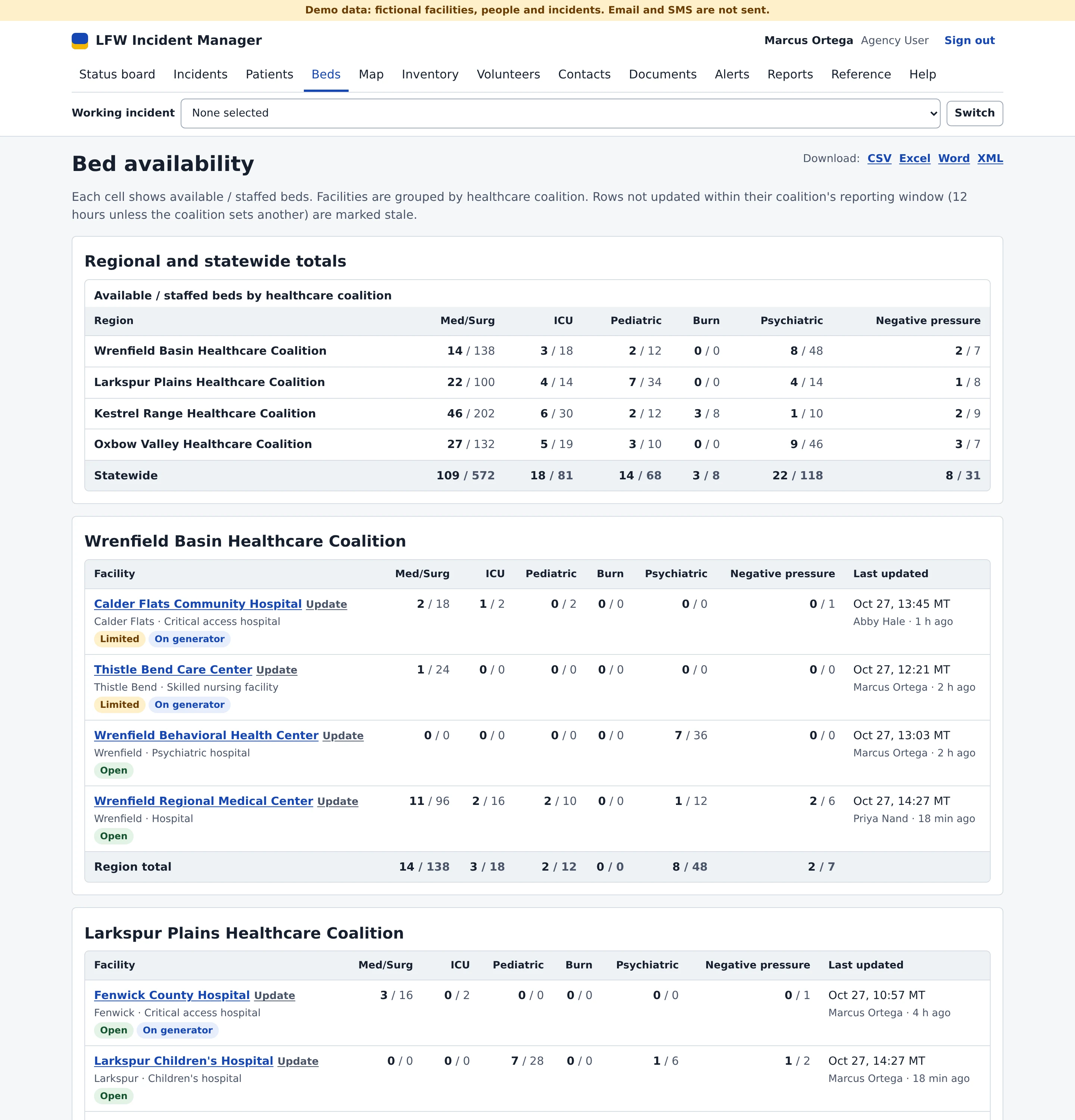
Task: Open Thistle Bend Care Center link
Action: (173, 670)
